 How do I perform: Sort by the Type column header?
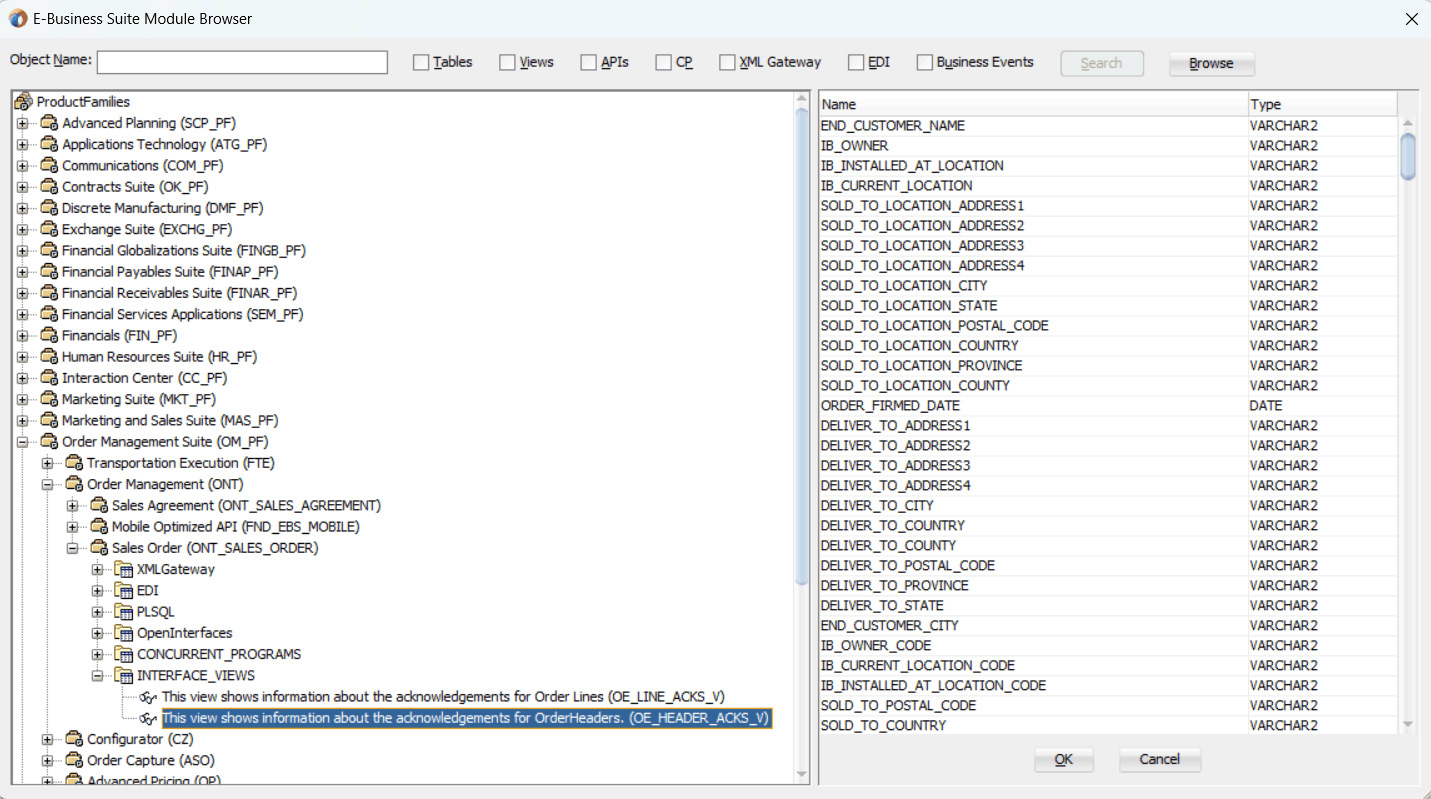(1322, 104)
